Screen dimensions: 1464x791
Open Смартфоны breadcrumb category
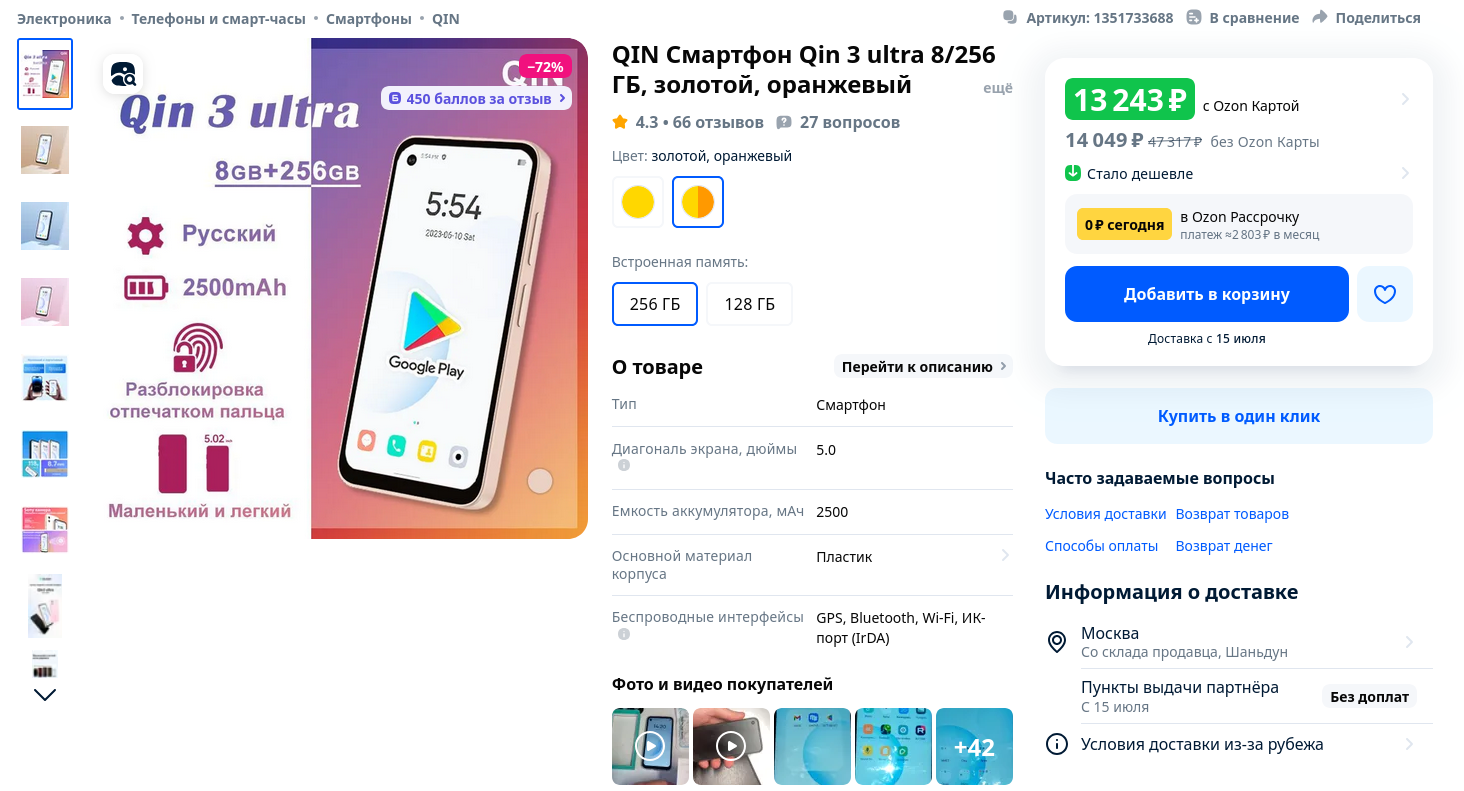(369, 18)
